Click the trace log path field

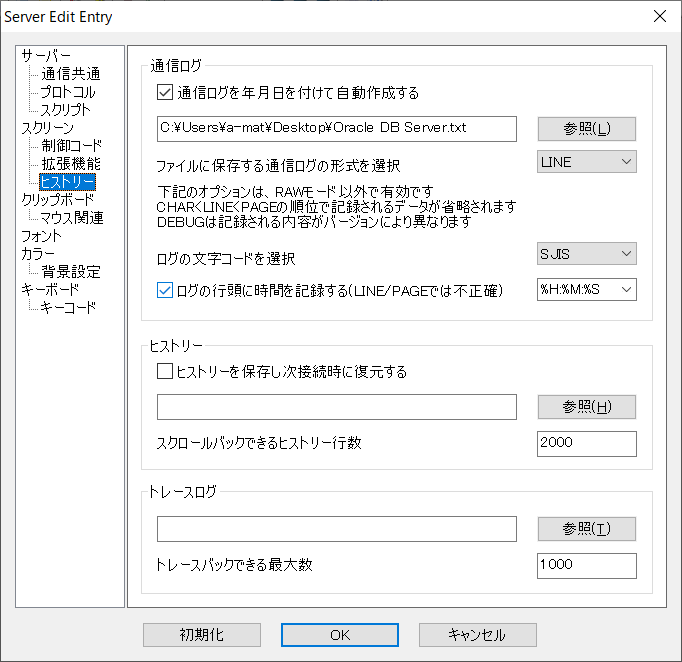(337, 529)
